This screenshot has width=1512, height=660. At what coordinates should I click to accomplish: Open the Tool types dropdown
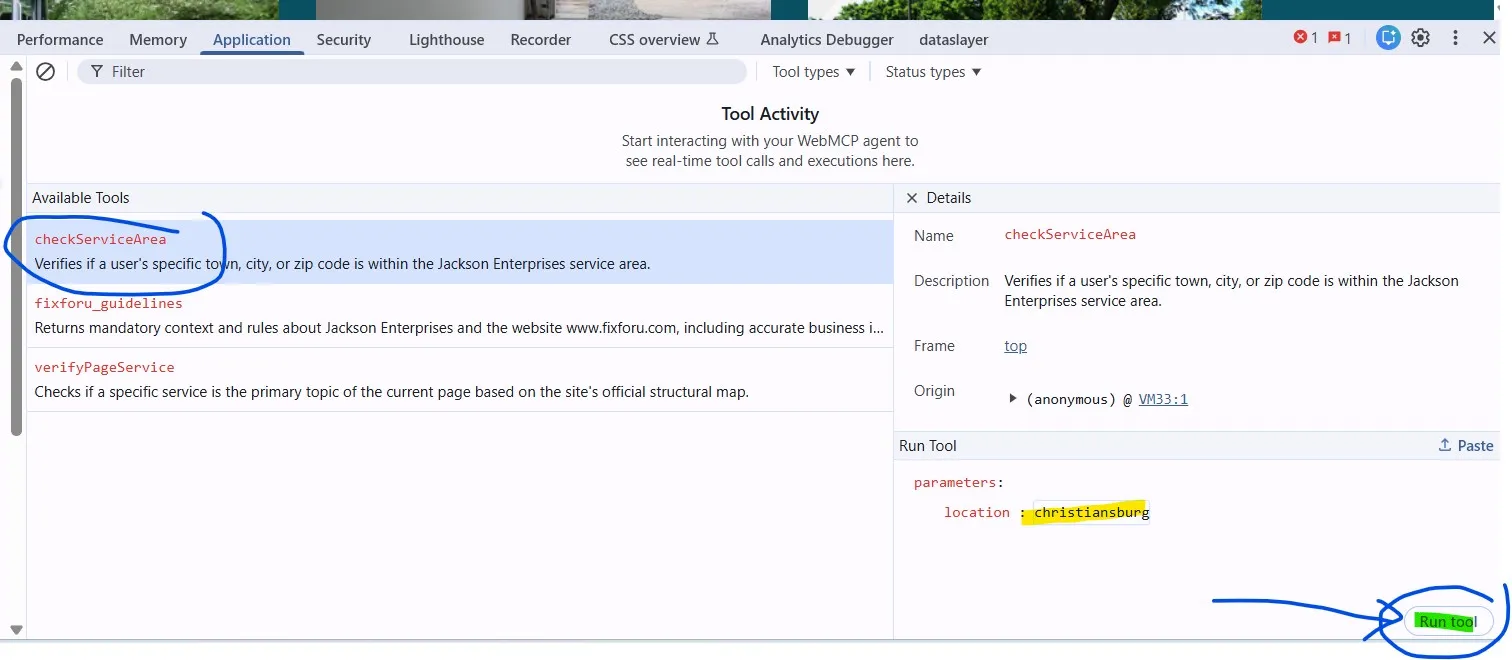tap(813, 72)
